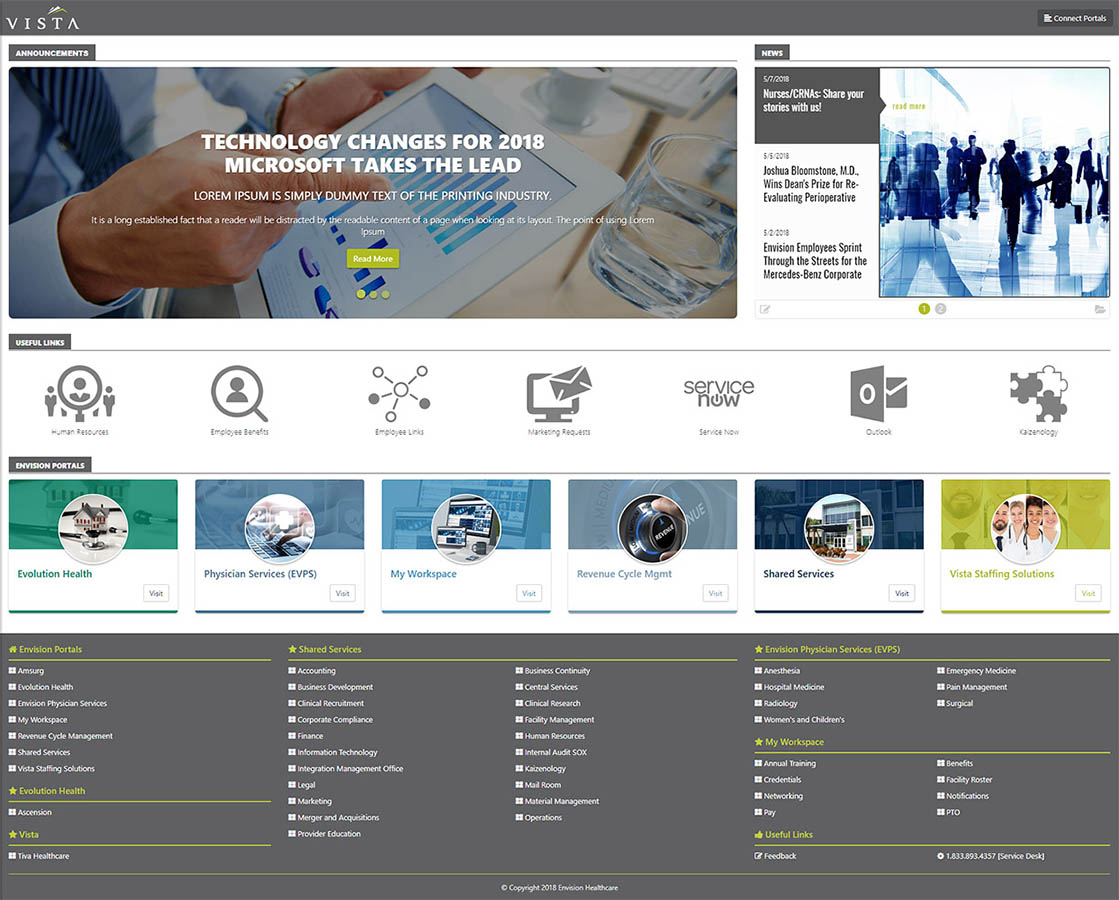
Task: Open the Anesthesia footer link
Action: (x=781, y=671)
